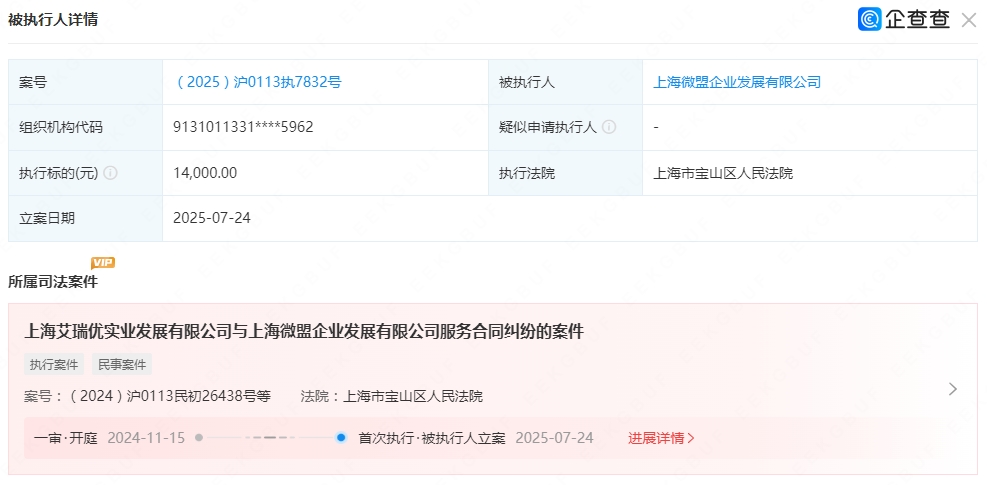
Task: Click the 一审·开庭 date 2024-11-15
Action: [x=146, y=438]
